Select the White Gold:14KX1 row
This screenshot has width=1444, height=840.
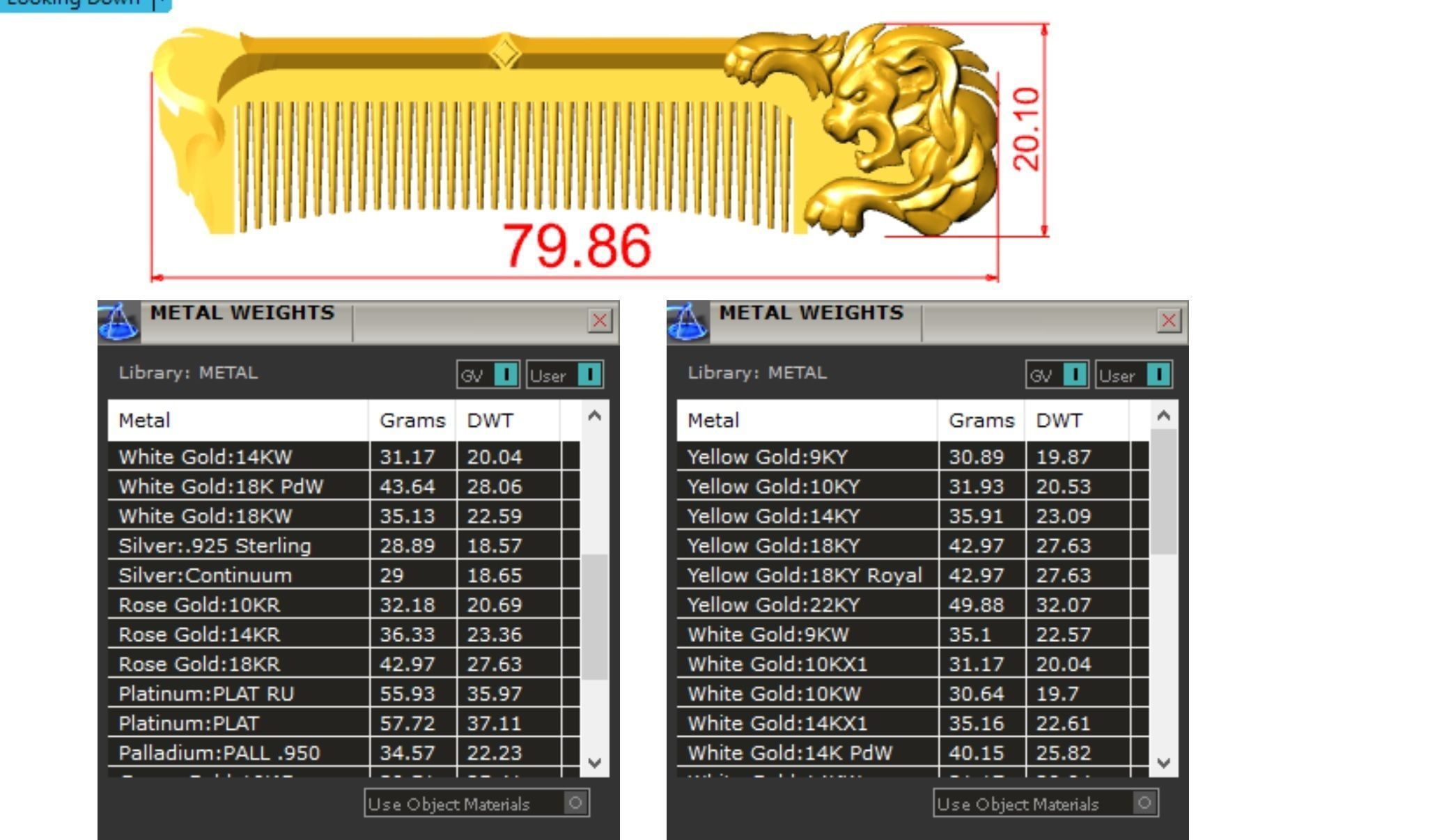pos(913,723)
